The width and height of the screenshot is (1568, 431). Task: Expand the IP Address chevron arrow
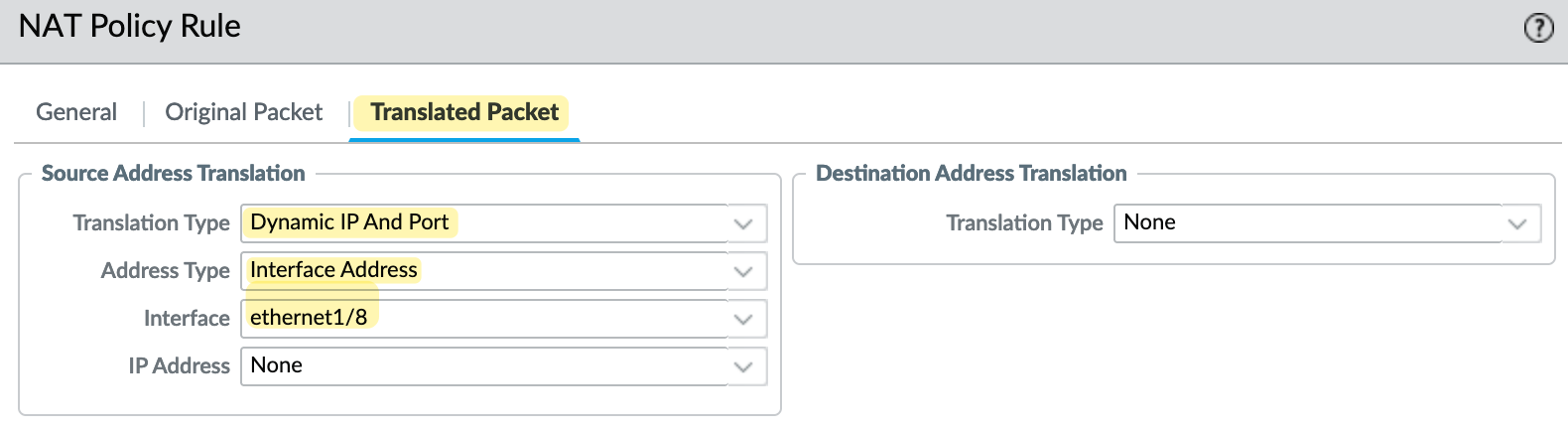click(x=743, y=366)
